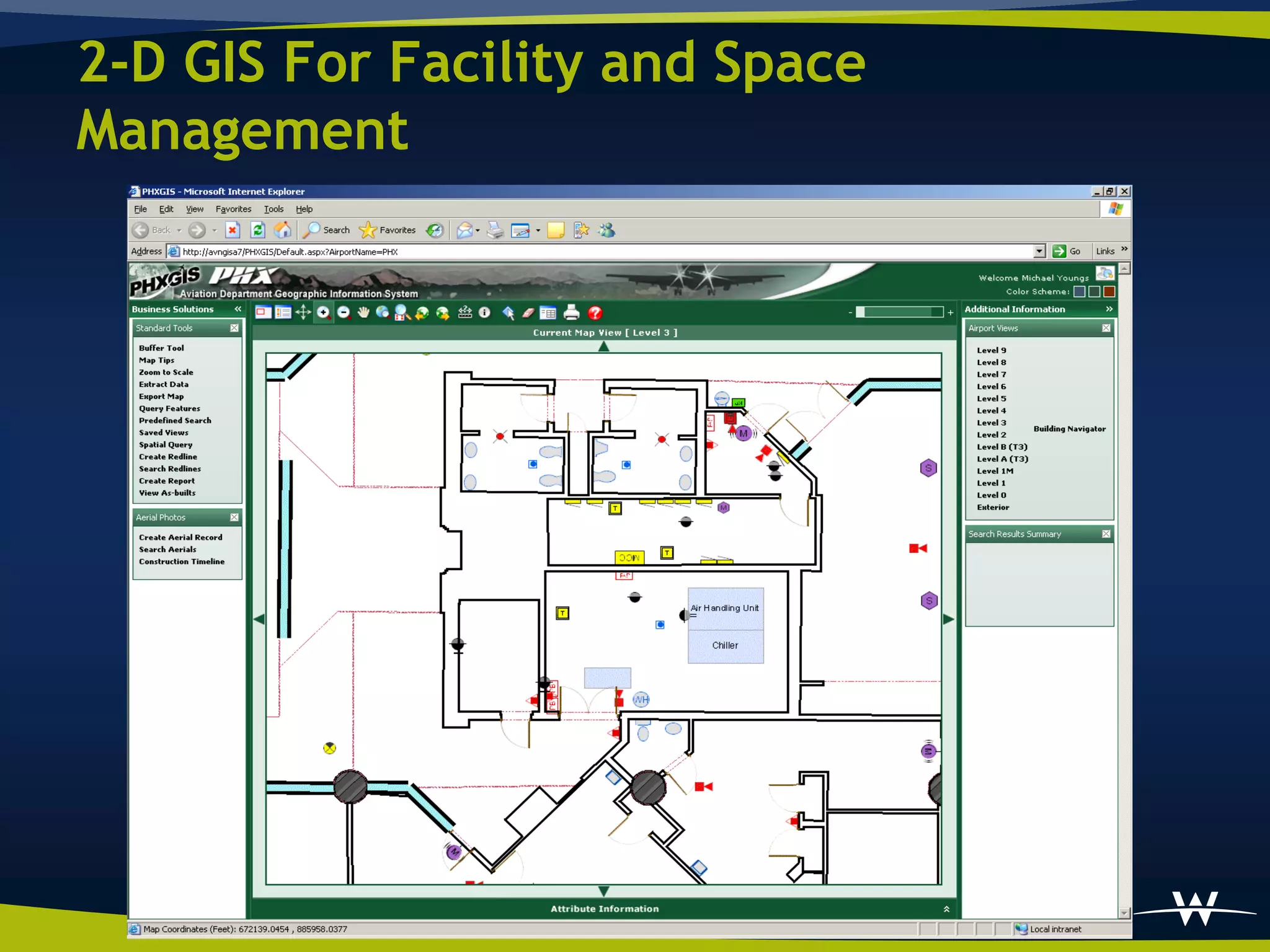Close the Airport Views panel
This screenshot has height=952, width=1270.
coord(1106,328)
